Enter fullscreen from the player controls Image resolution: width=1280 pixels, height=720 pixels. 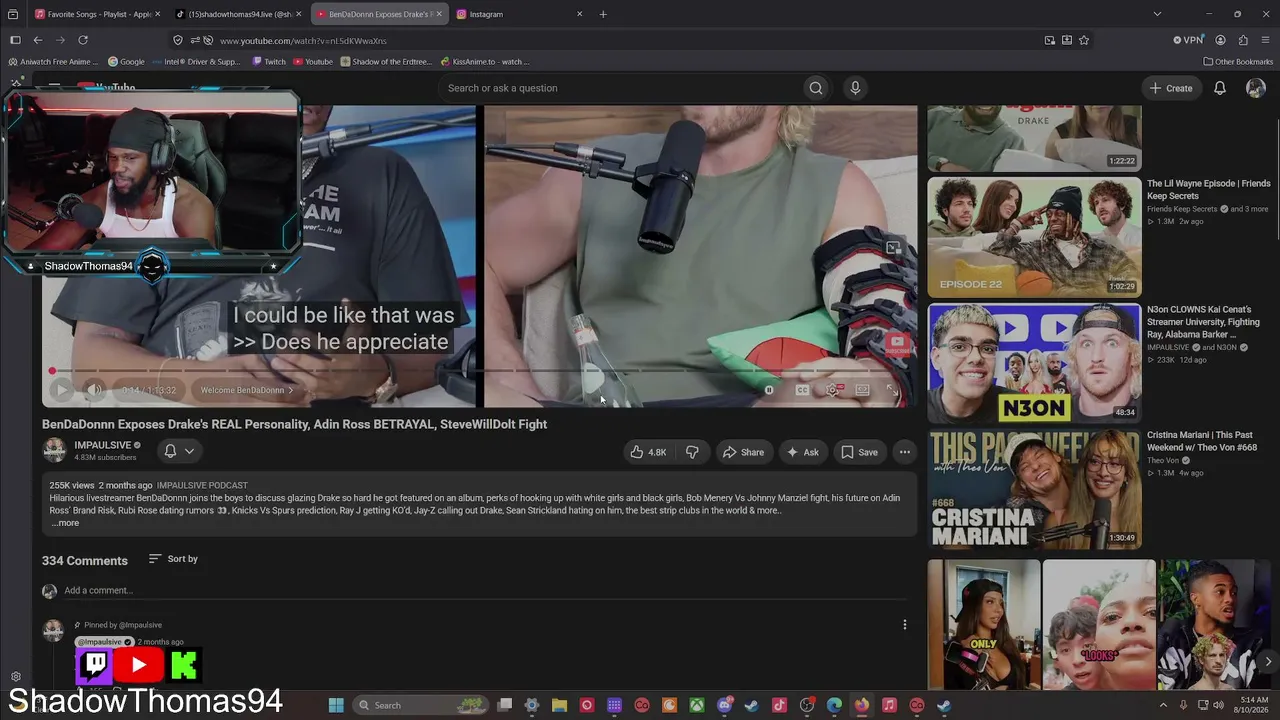893,390
